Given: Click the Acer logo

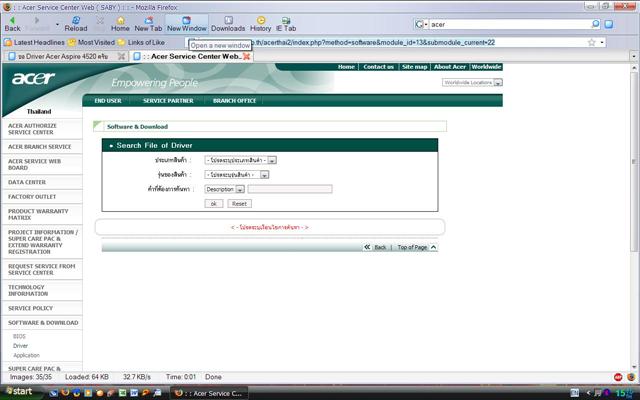Looking at the screenshot, I should (x=33, y=78).
